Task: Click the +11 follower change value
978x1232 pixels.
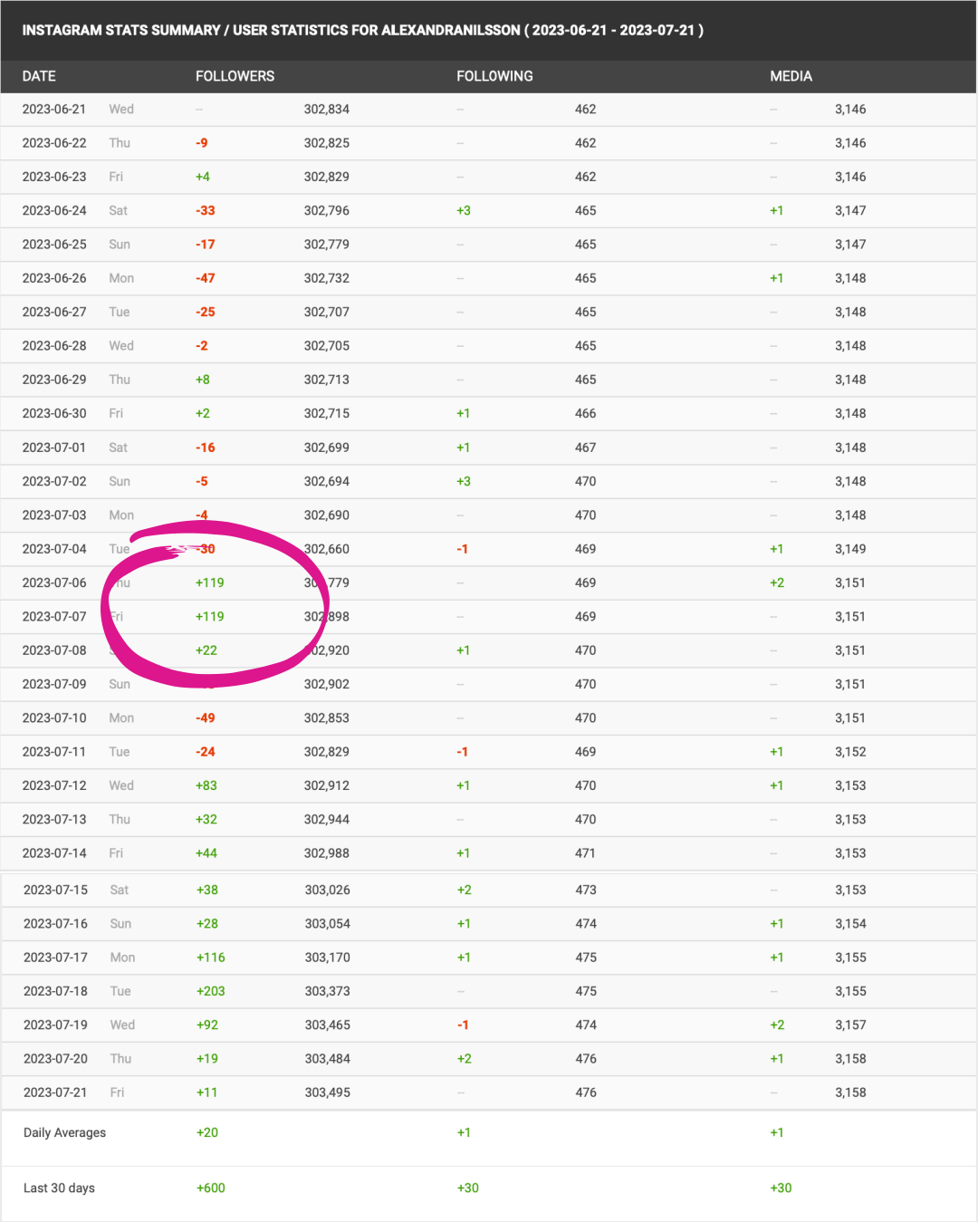Action: 207,1092
